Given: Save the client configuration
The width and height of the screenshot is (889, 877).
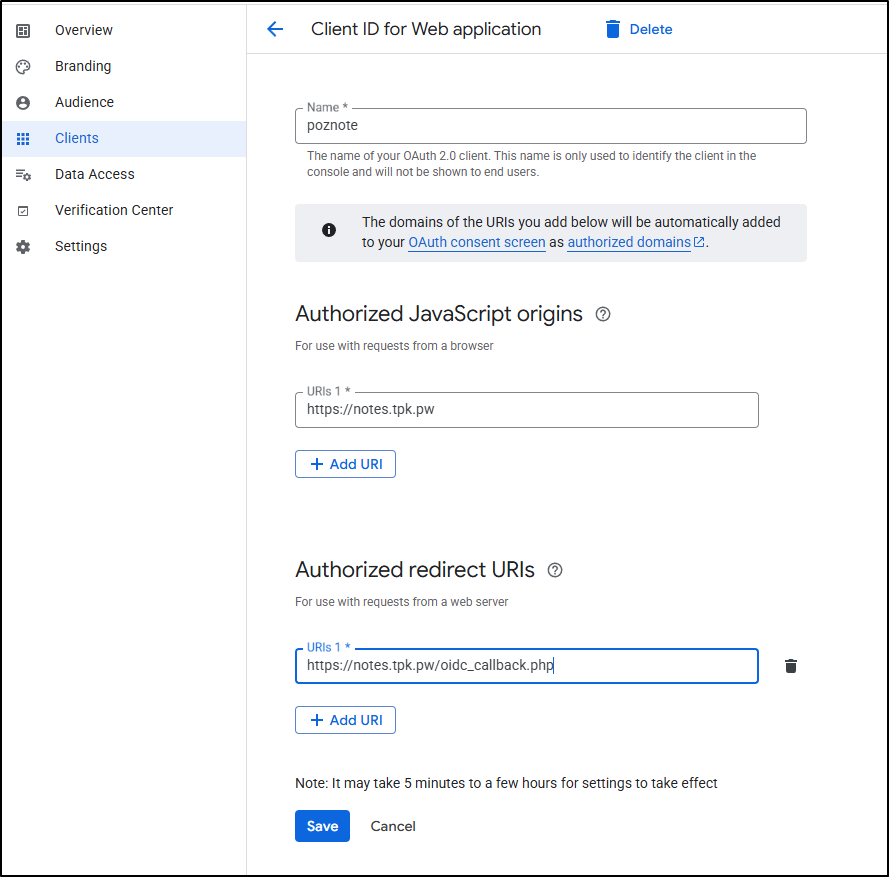Looking at the screenshot, I should pyautogui.click(x=322, y=826).
